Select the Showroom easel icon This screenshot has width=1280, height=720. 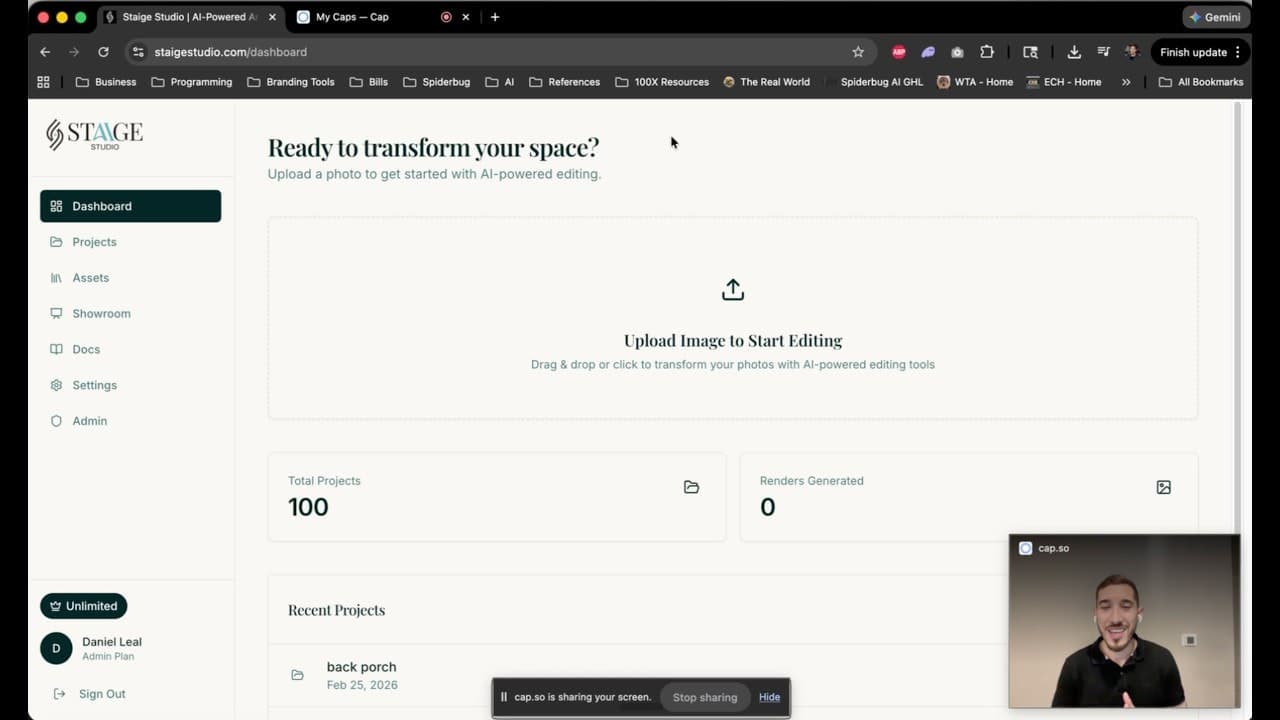(x=57, y=313)
